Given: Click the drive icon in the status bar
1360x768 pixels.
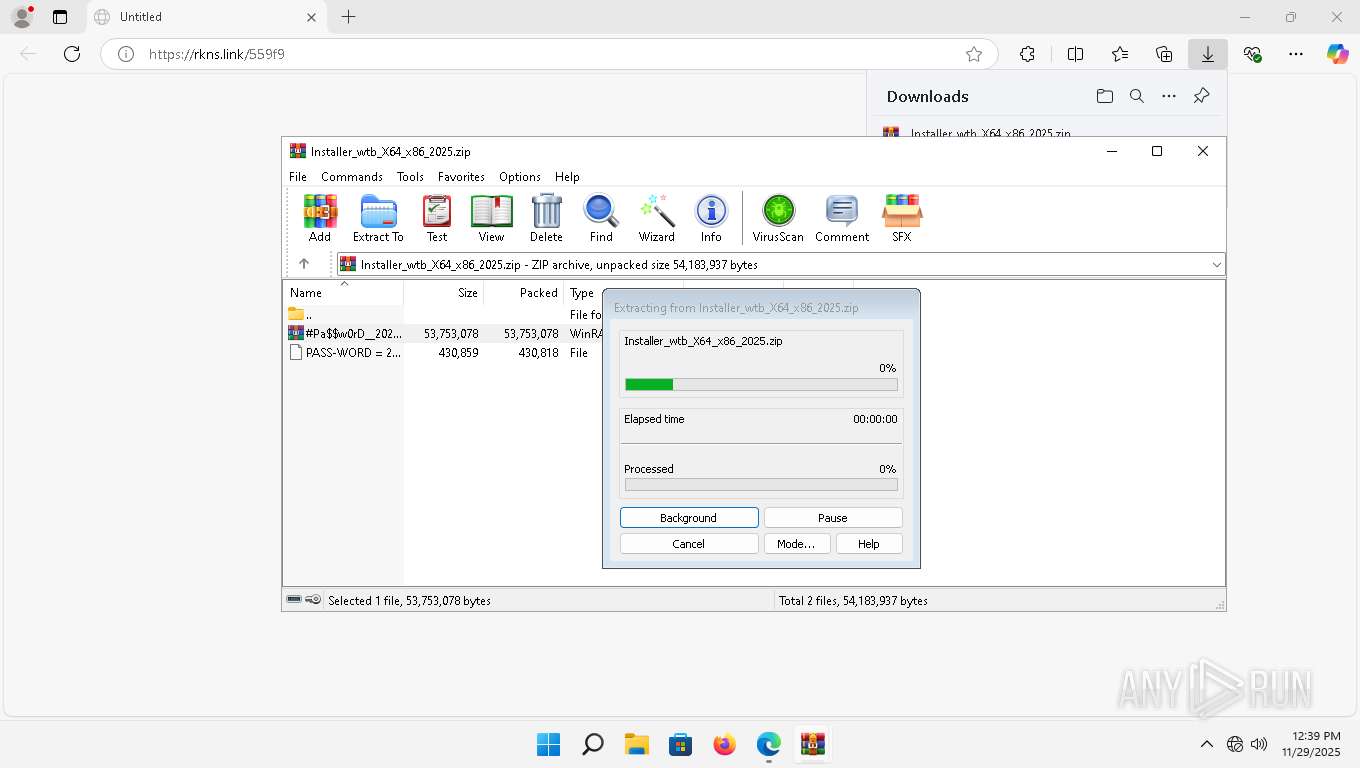Looking at the screenshot, I should [294, 600].
